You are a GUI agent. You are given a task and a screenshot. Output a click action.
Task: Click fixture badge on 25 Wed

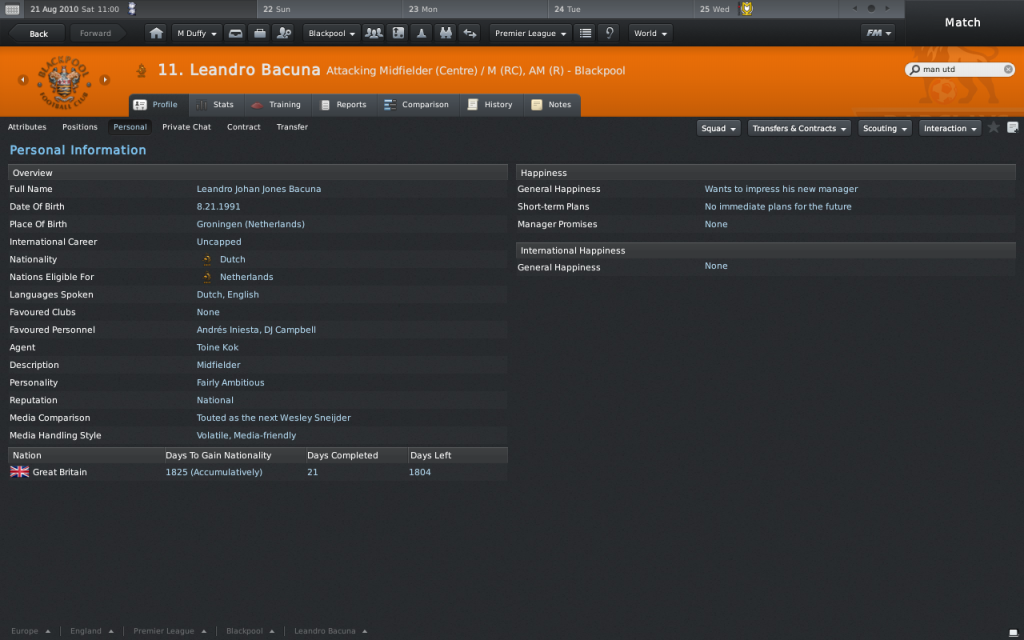point(746,8)
